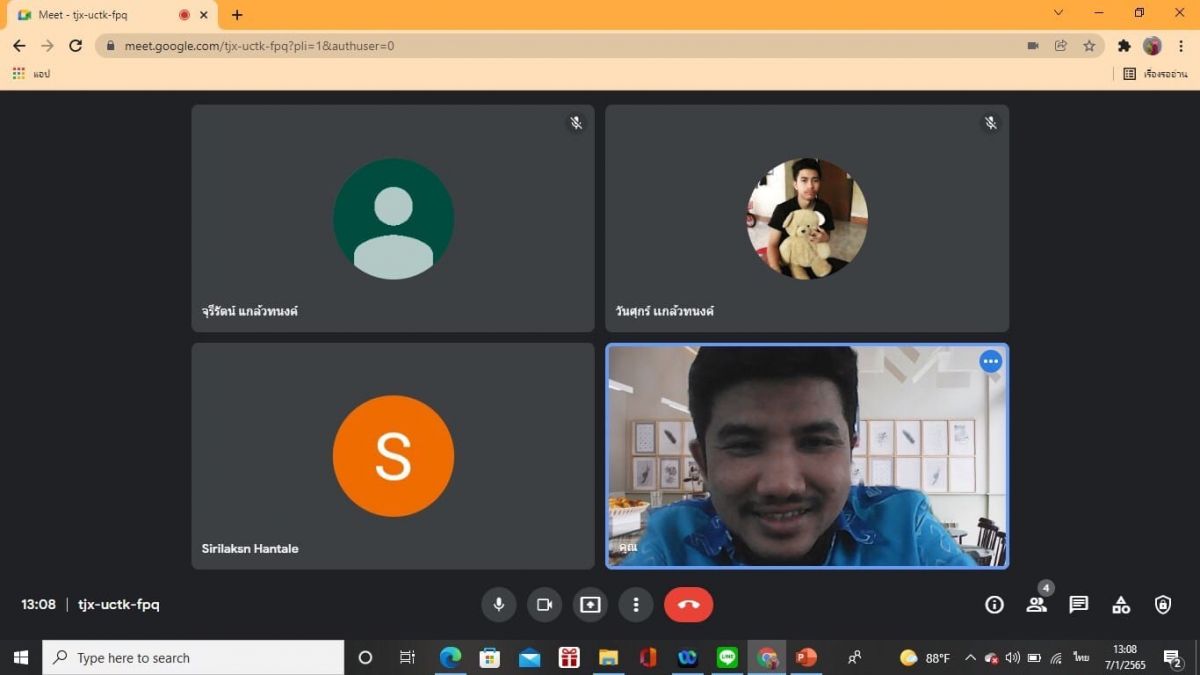Toggle Thai input language in system tray

coord(1081,657)
